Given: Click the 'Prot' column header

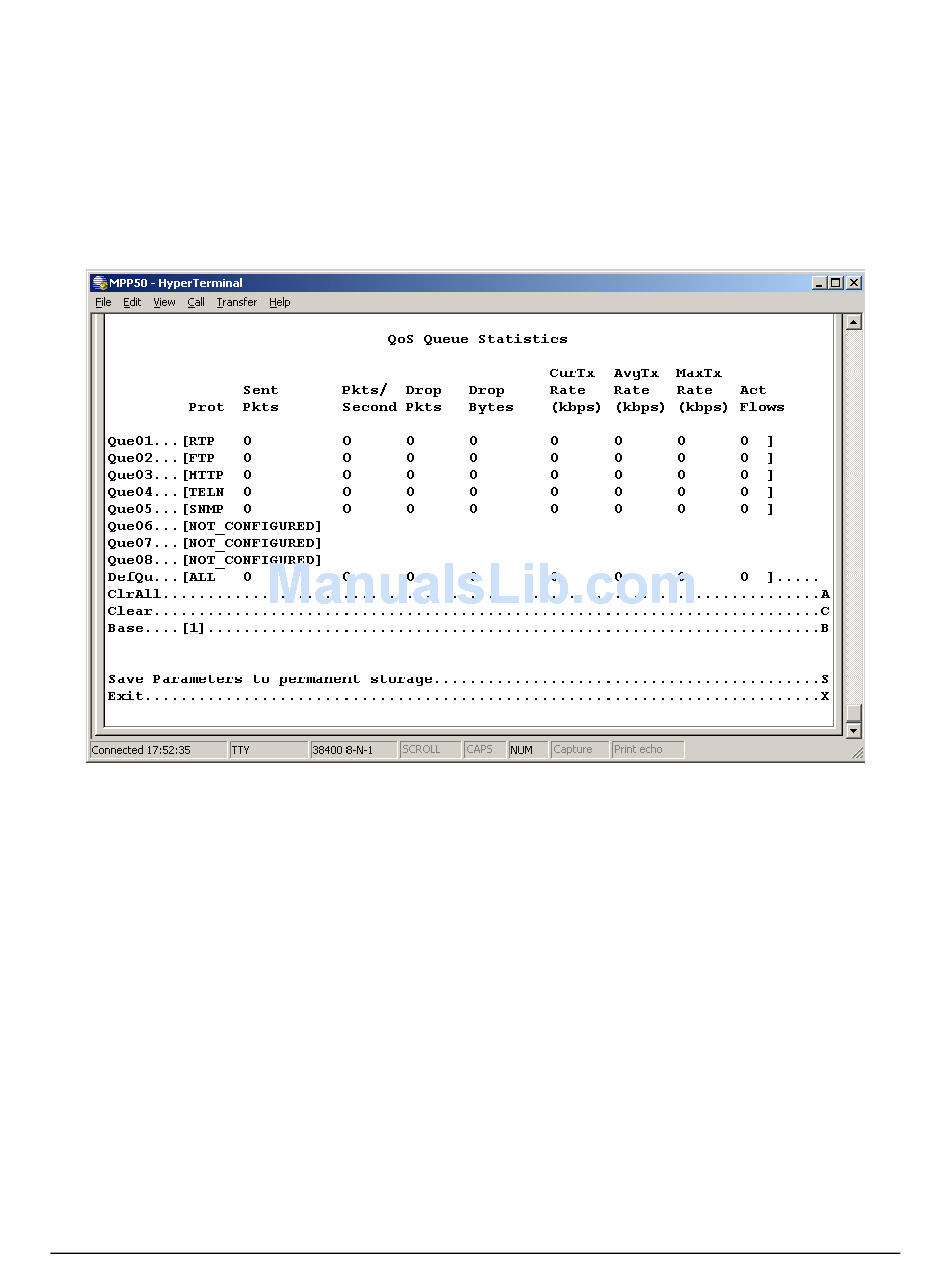Looking at the screenshot, I should coord(206,407).
